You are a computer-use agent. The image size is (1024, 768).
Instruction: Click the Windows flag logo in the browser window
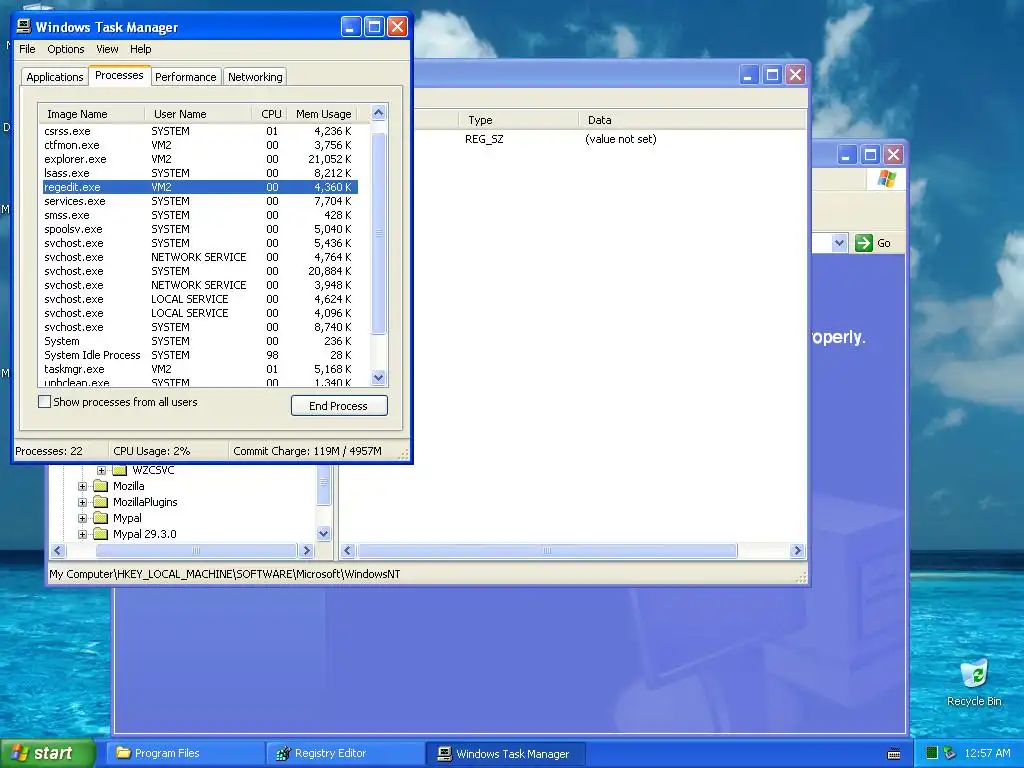886,178
